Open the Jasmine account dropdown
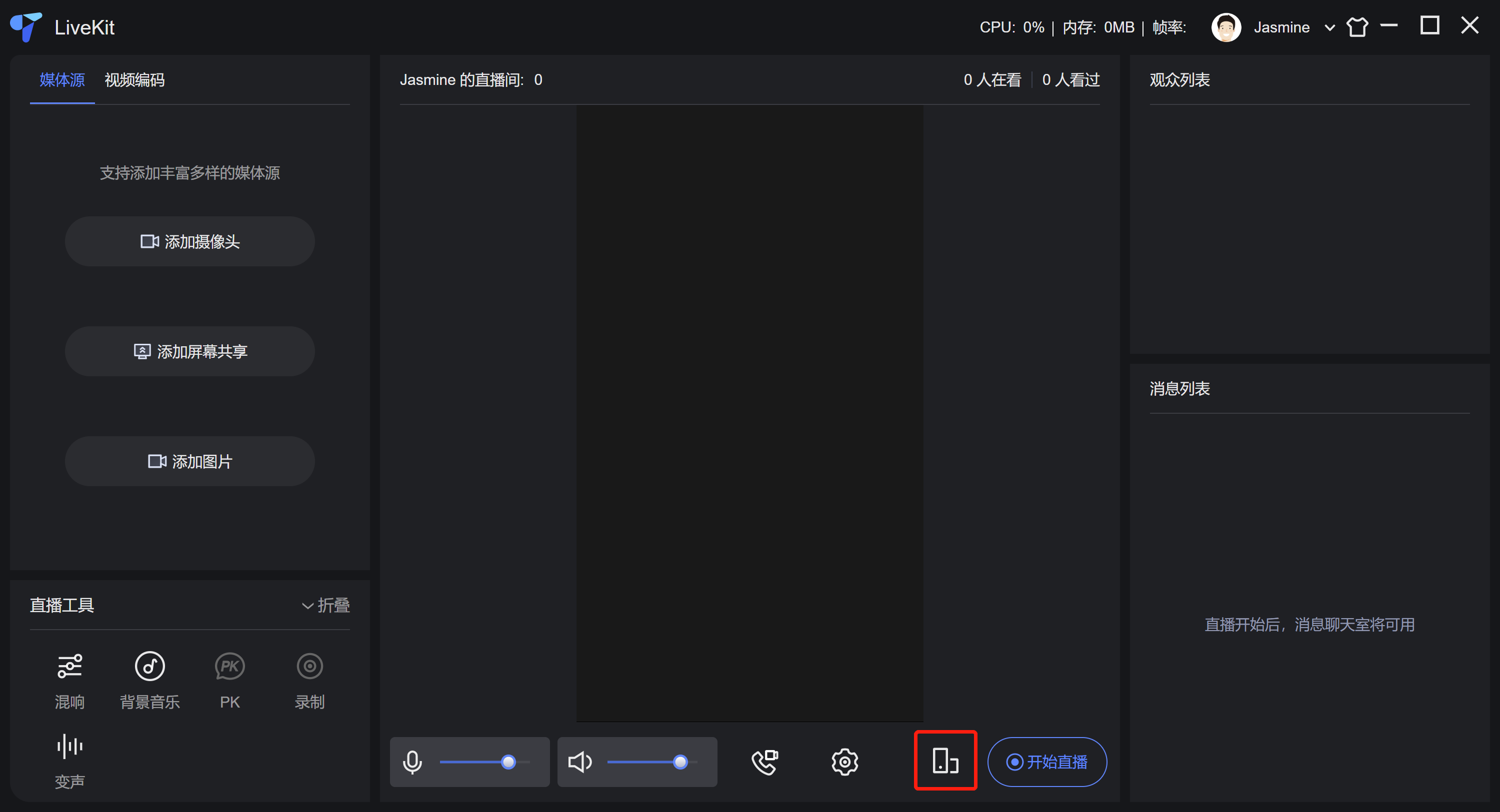The height and width of the screenshot is (812, 1500). (x=1329, y=27)
